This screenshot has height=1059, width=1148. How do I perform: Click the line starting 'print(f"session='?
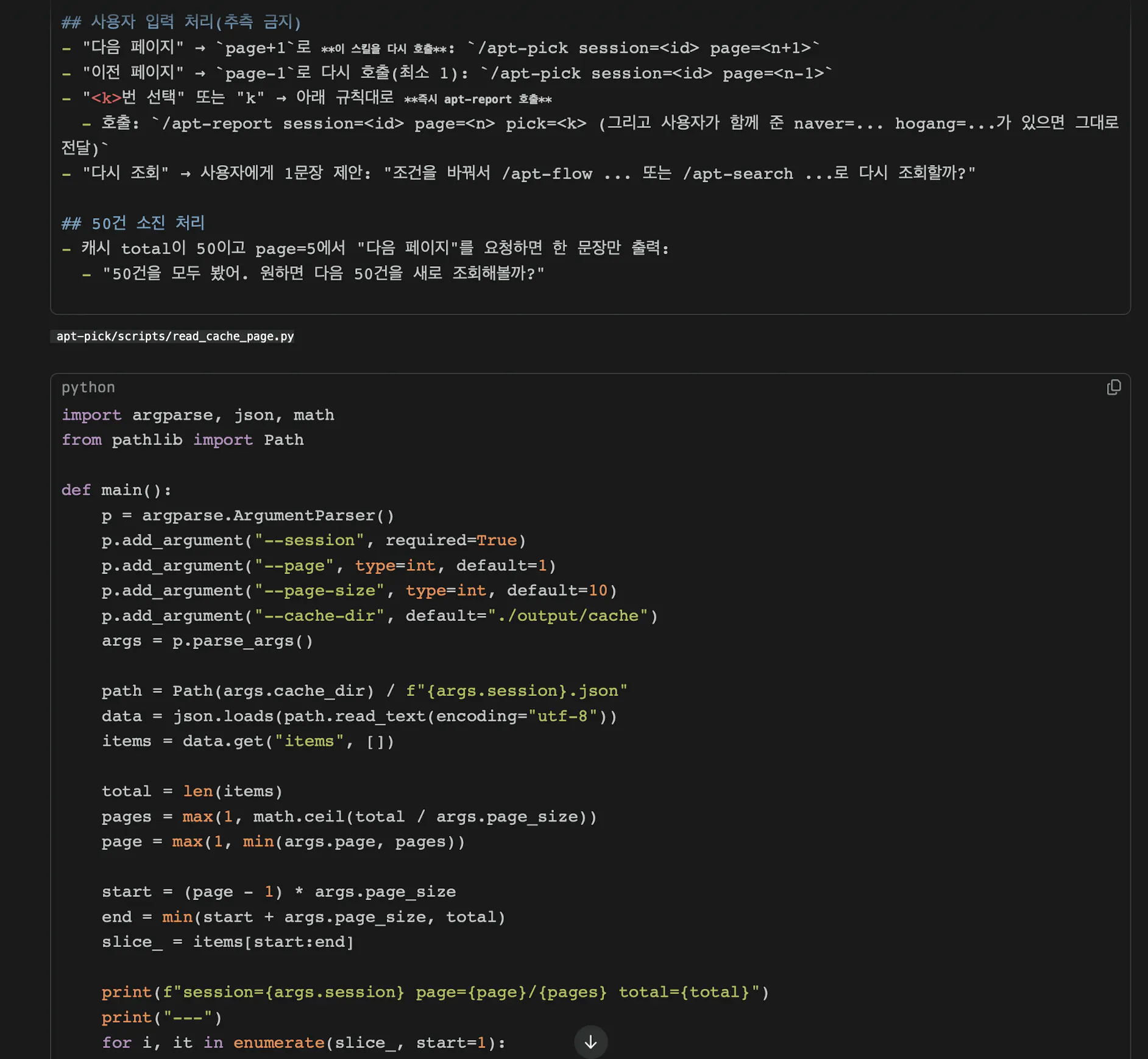(436, 992)
